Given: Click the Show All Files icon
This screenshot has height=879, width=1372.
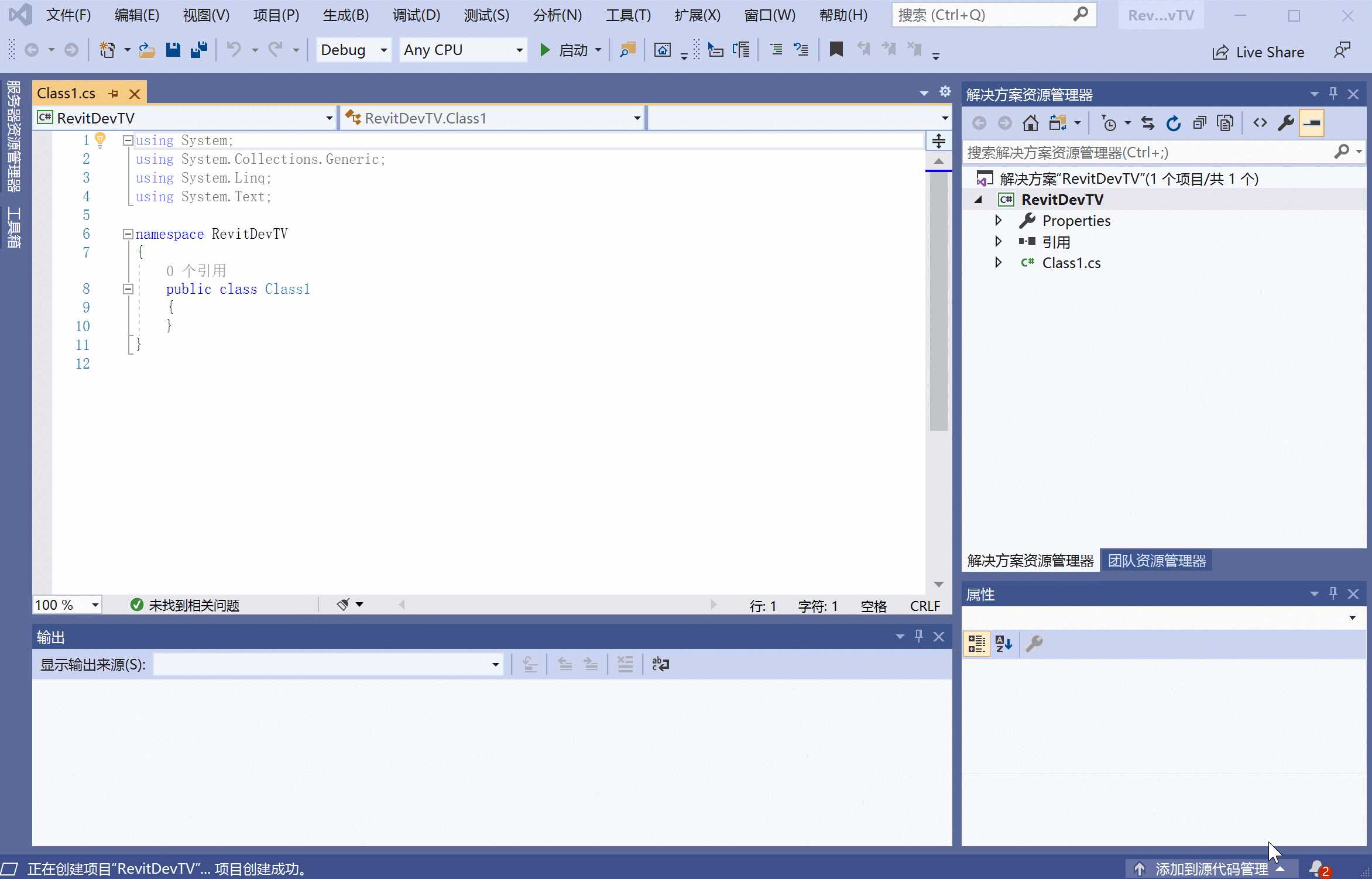Looking at the screenshot, I should (1224, 123).
